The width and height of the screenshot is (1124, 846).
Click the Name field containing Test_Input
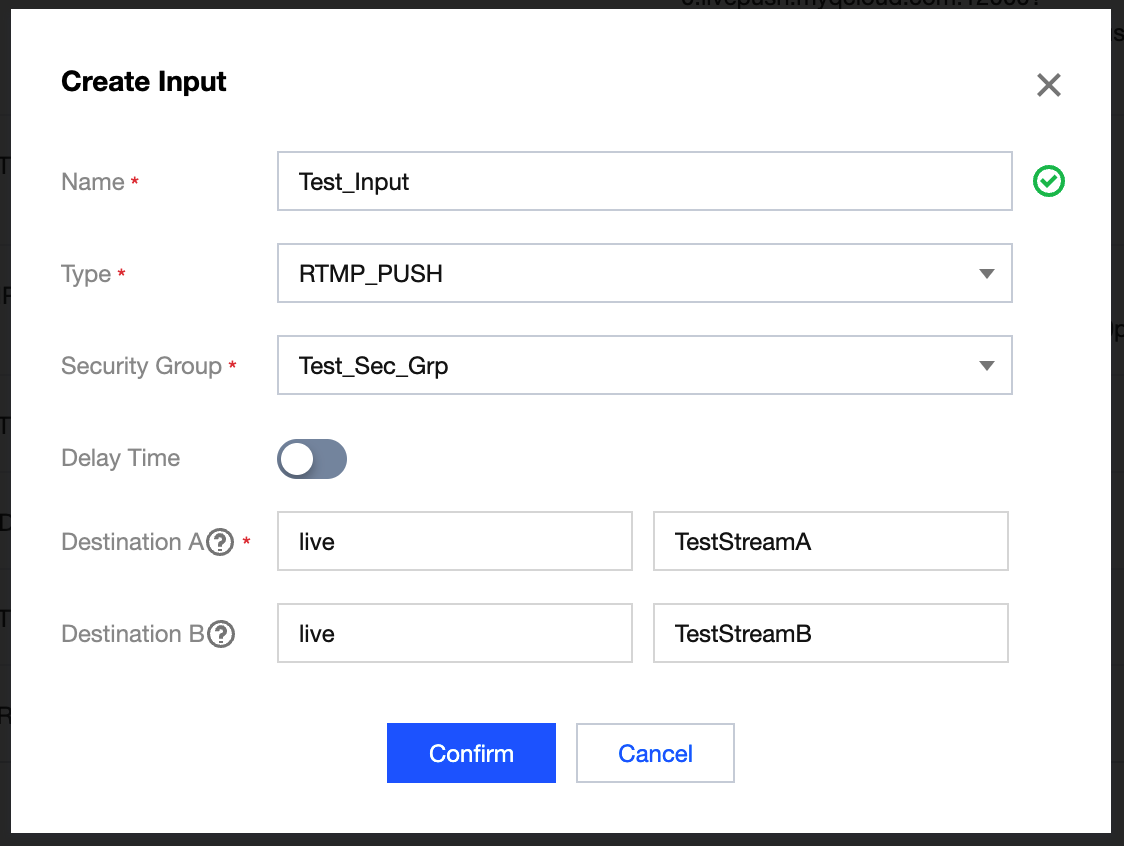[x=644, y=182]
